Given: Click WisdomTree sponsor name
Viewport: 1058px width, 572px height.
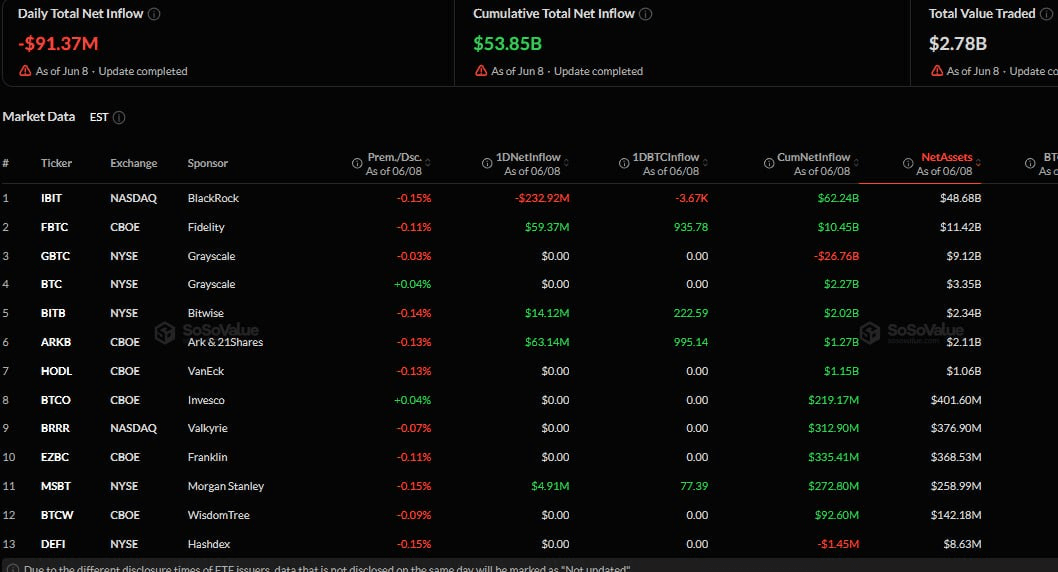Looking at the screenshot, I should click(x=219, y=515).
